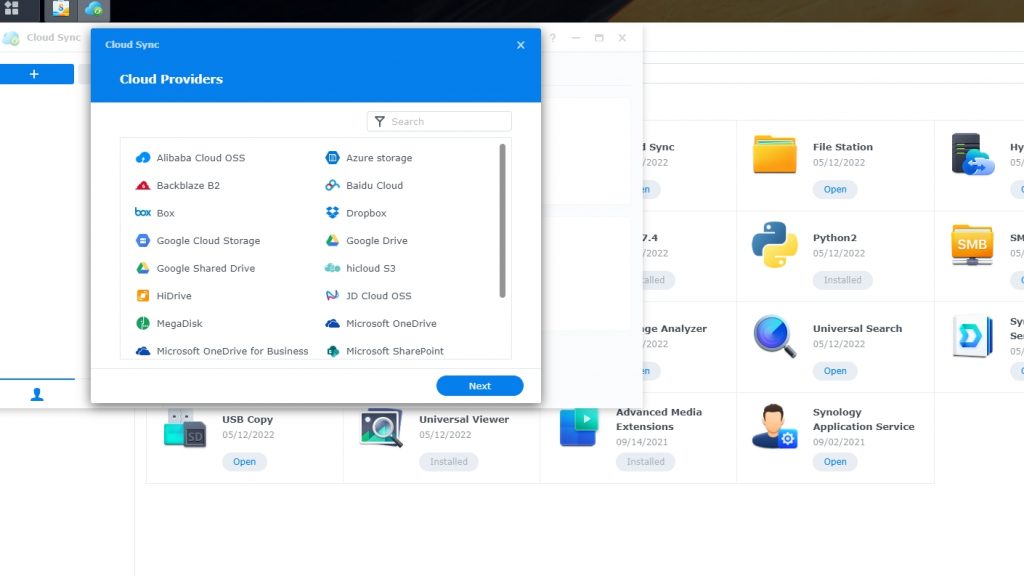This screenshot has height=576, width=1024.
Task: Select the Microsoft OneDrive icon
Action: 332,323
